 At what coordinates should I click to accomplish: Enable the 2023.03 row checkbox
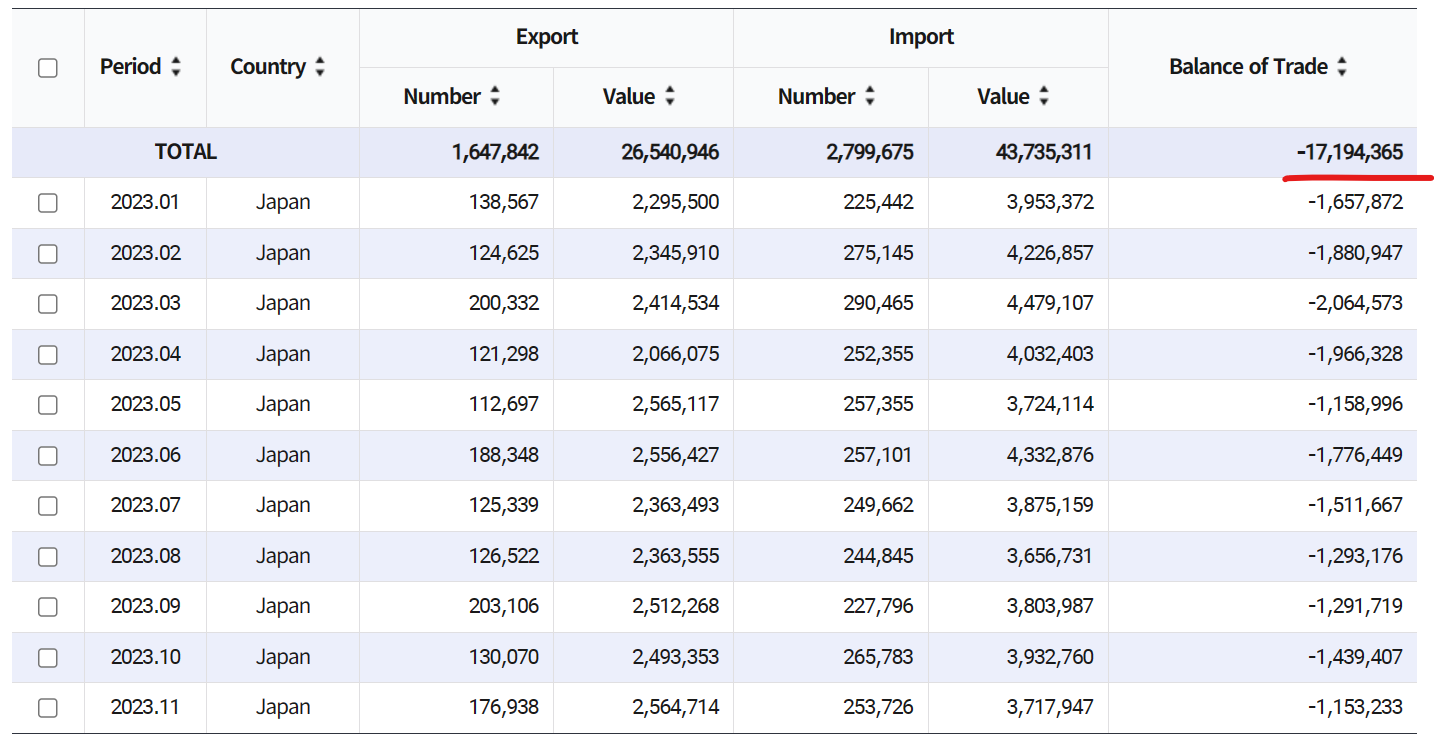pos(48,304)
